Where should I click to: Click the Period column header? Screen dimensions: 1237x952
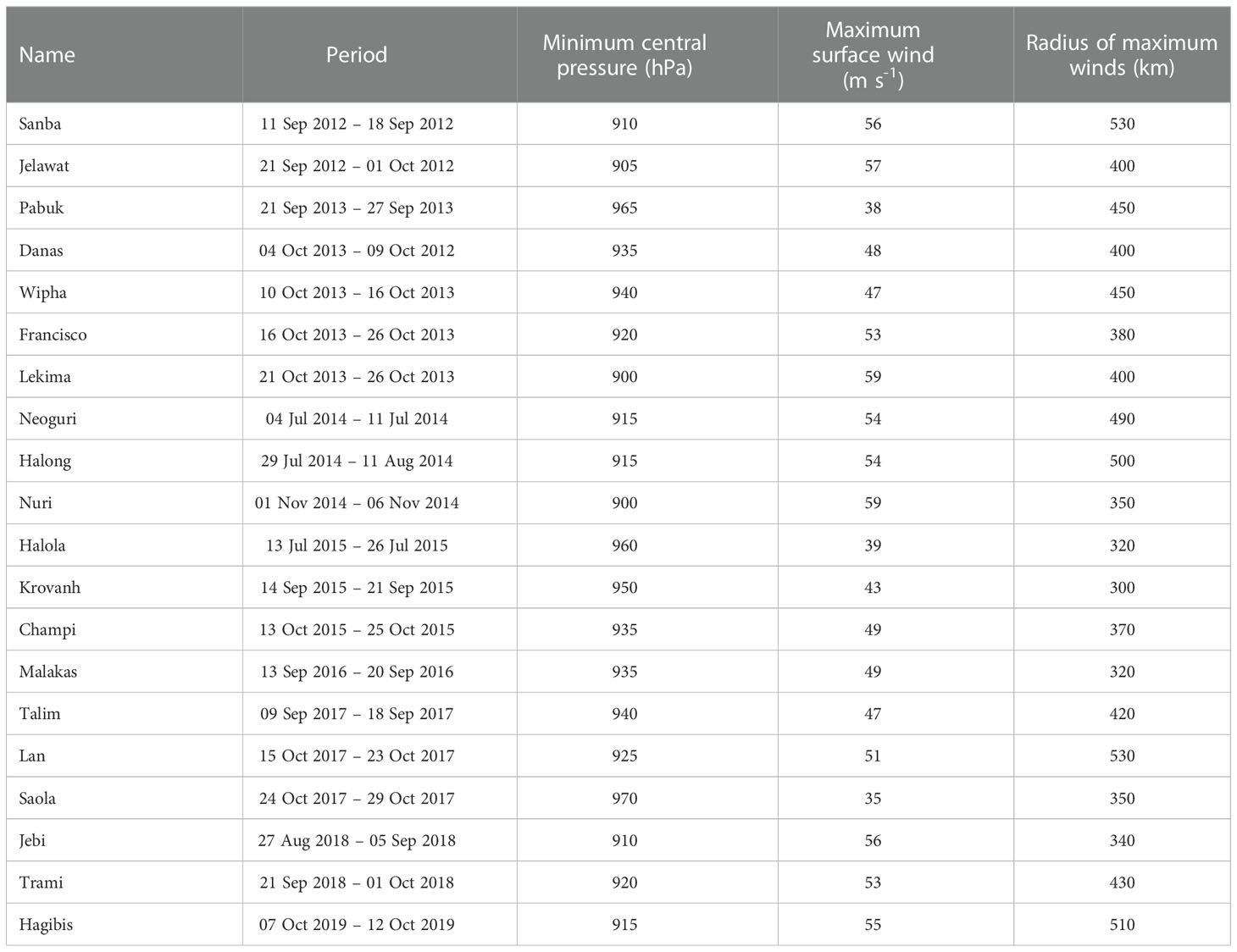357,55
